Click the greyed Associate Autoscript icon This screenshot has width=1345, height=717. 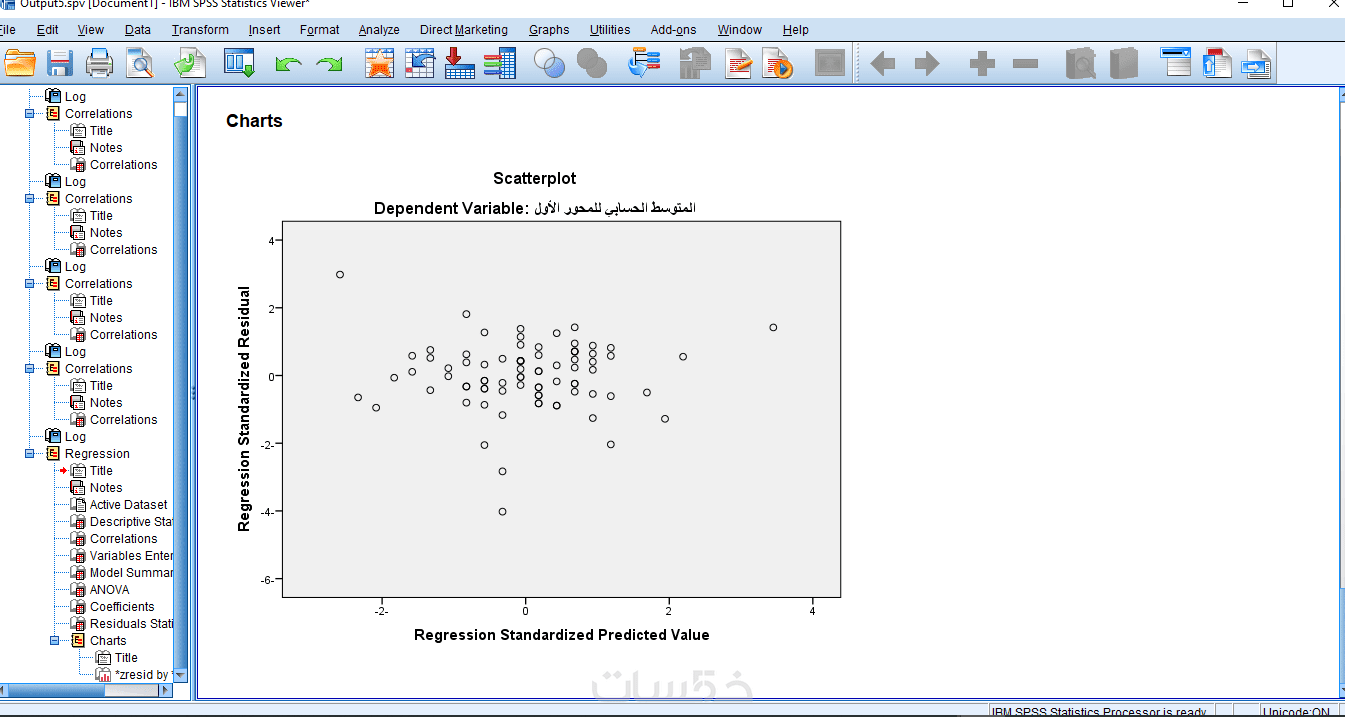coord(694,65)
